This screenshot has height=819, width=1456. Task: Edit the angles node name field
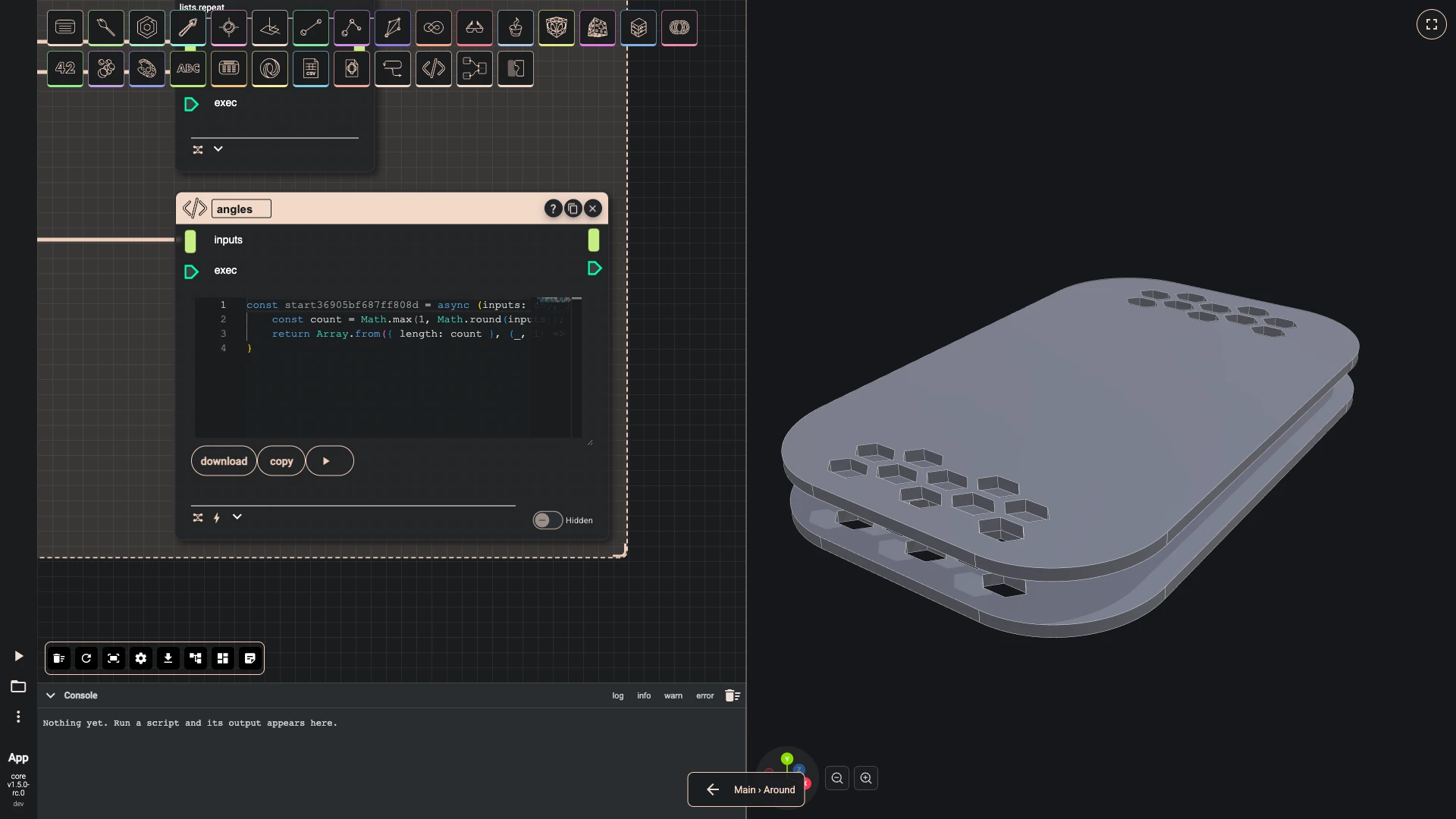pyautogui.click(x=241, y=209)
